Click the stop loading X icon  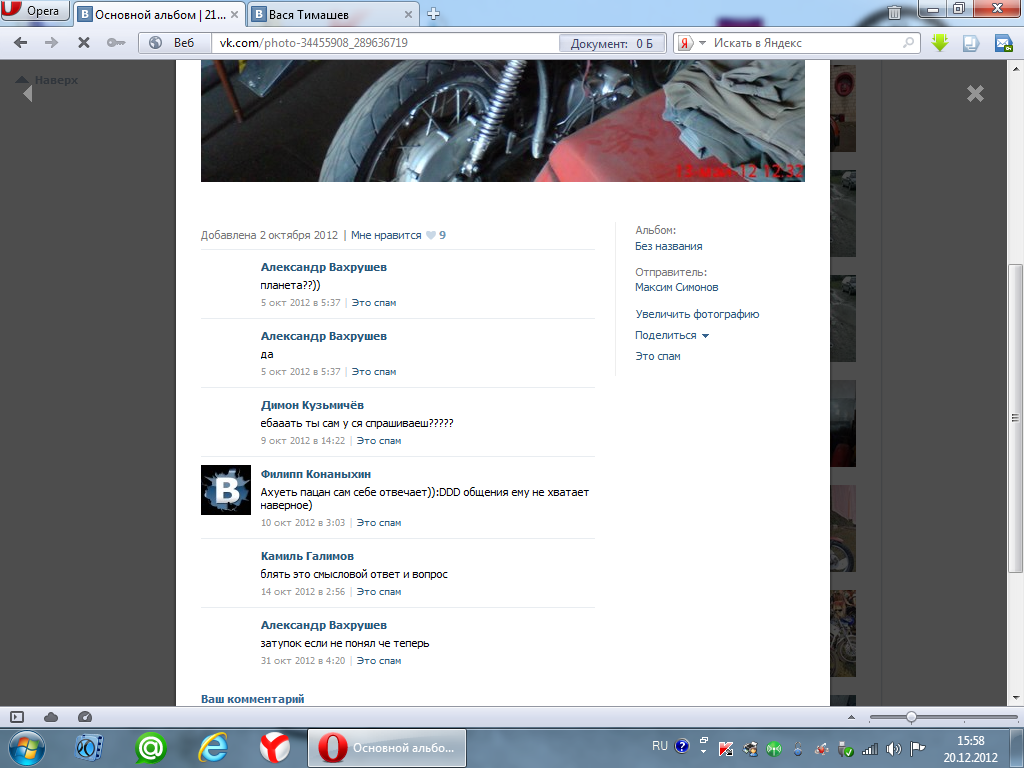pyautogui.click(x=83, y=43)
